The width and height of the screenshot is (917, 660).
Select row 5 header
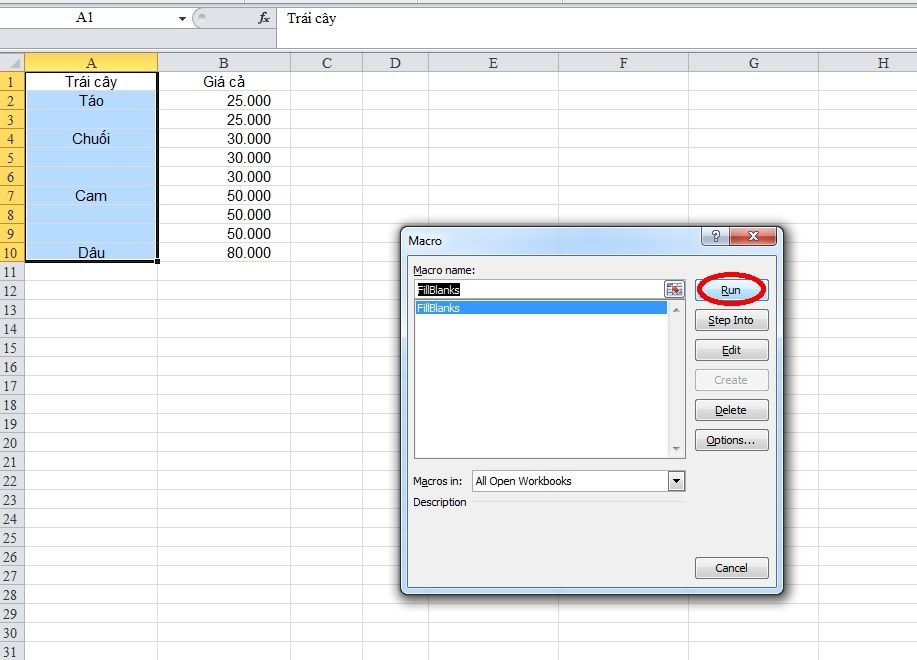[x=12, y=158]
